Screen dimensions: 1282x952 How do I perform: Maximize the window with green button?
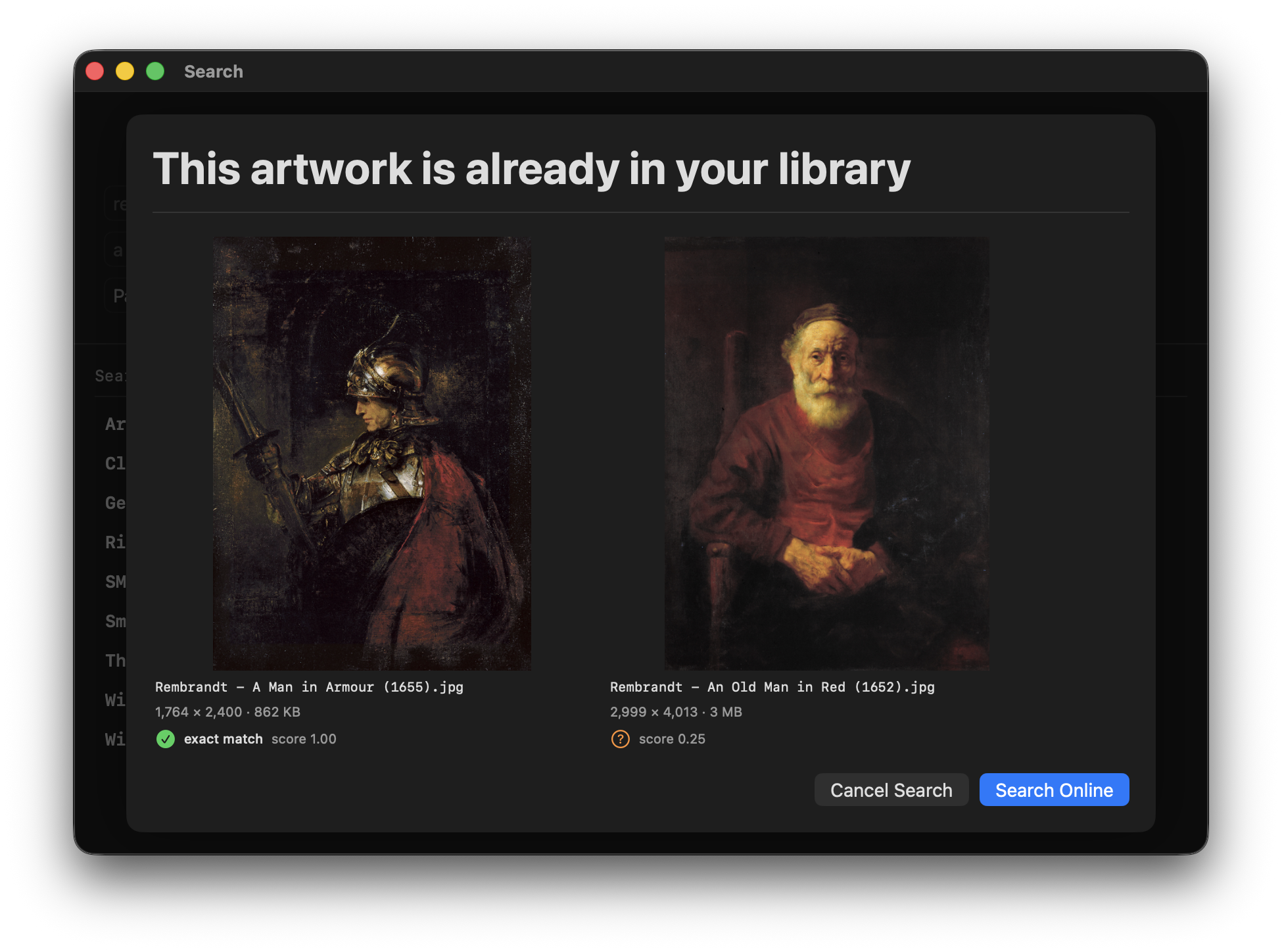(x=155, y=71)
